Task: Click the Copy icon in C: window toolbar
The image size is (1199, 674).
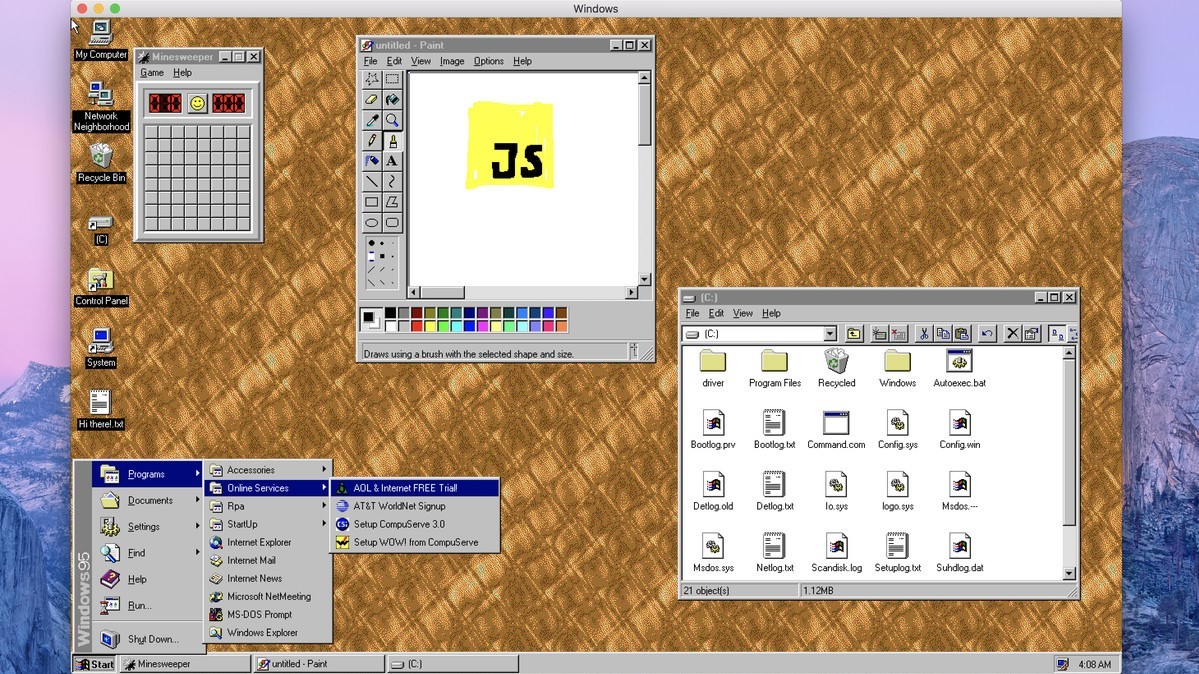Action: (x=943, y=334)
